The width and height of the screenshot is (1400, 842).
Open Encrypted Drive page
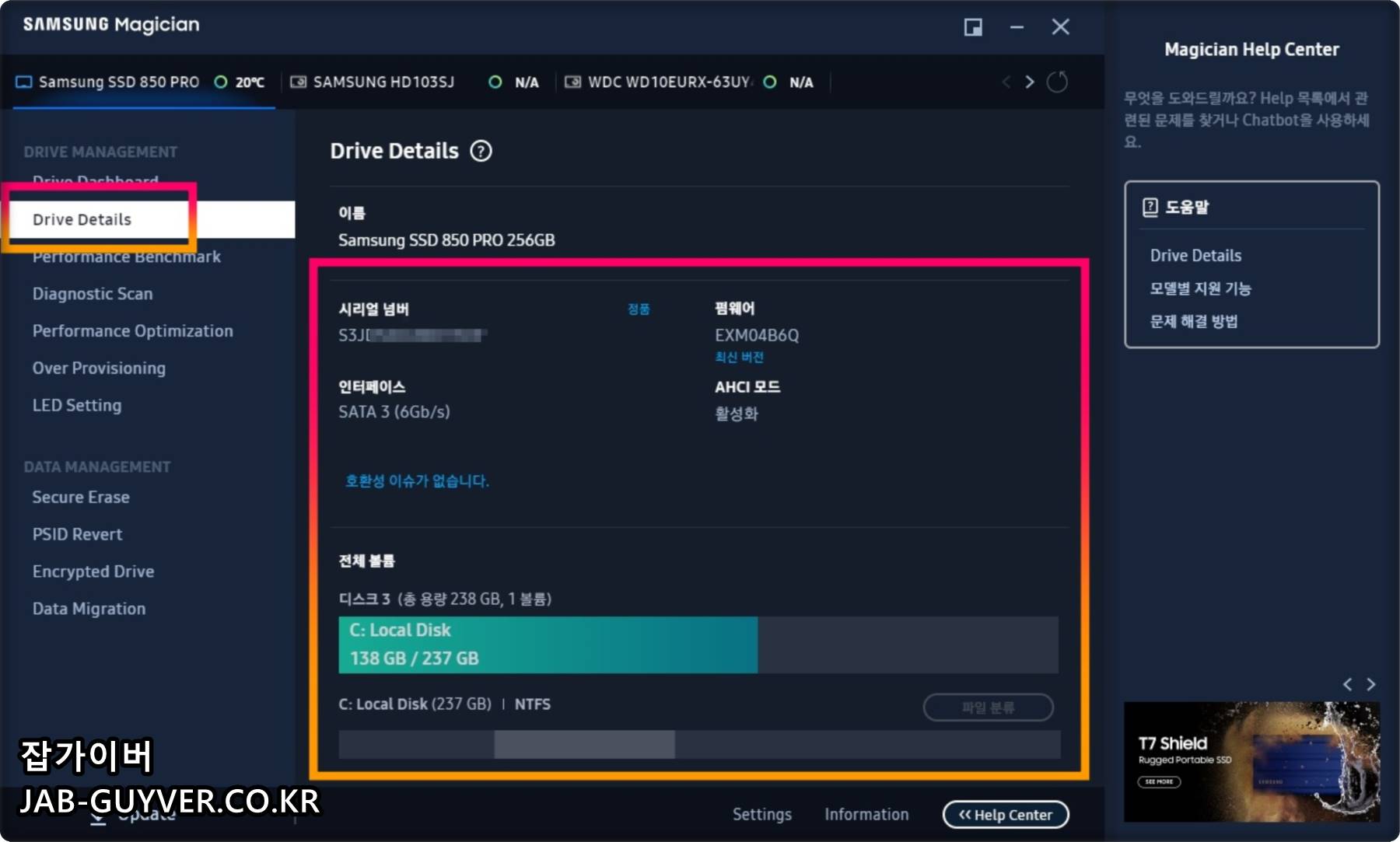[x=93, y=571]
